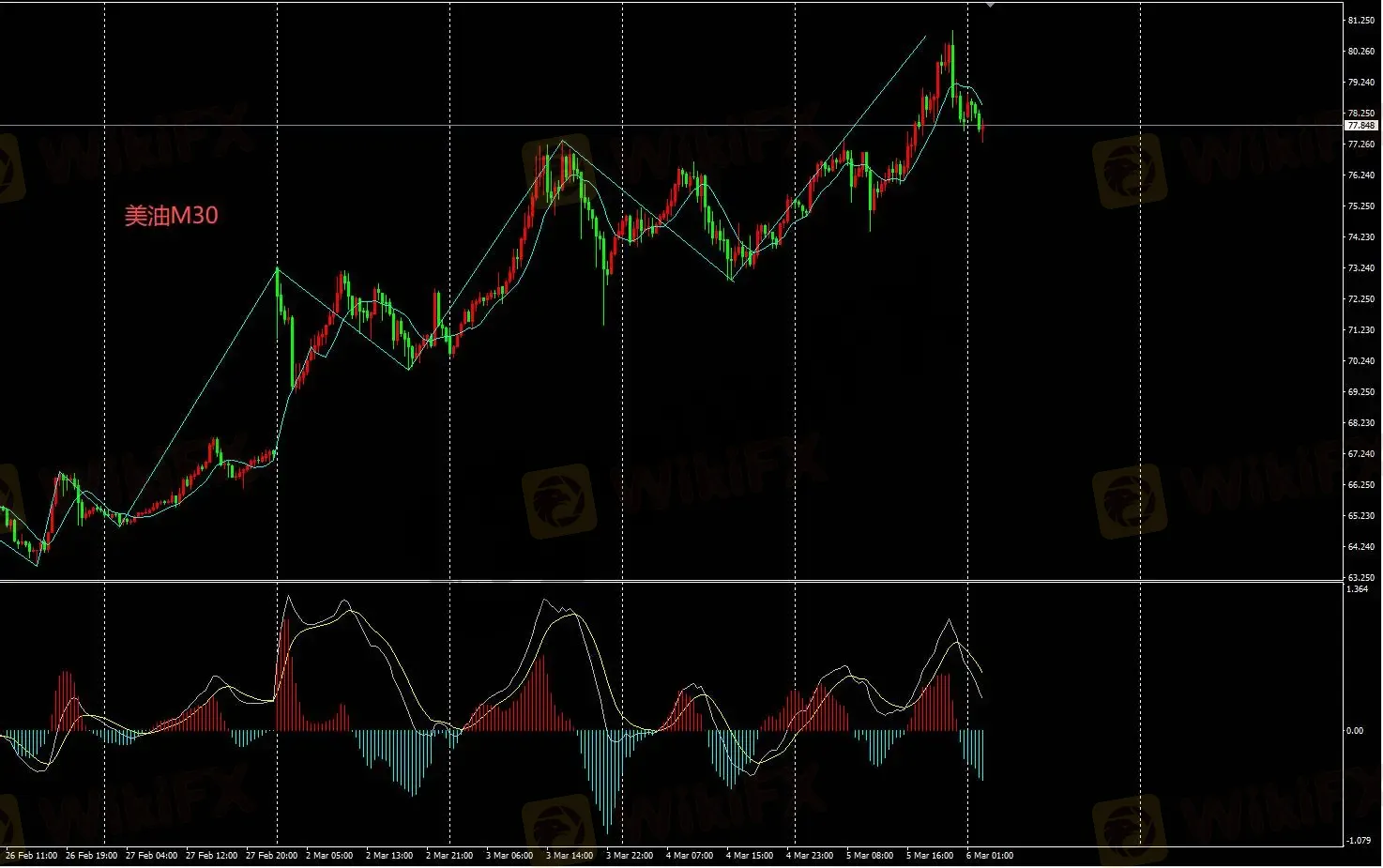Click the 76.240 price axis label
The image size is (1383, 868).
[x=1361, y=175]
